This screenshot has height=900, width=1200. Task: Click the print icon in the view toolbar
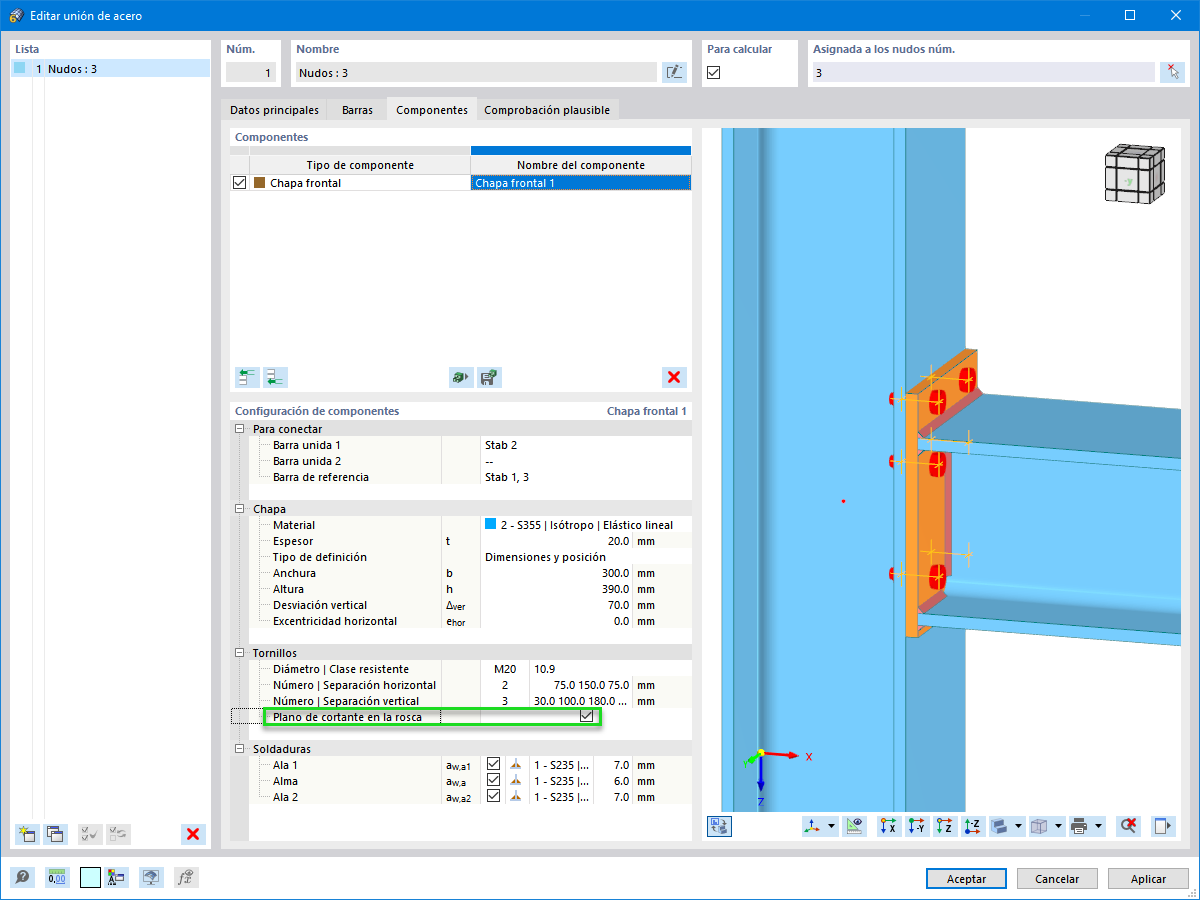click(x=1079, y=826)
